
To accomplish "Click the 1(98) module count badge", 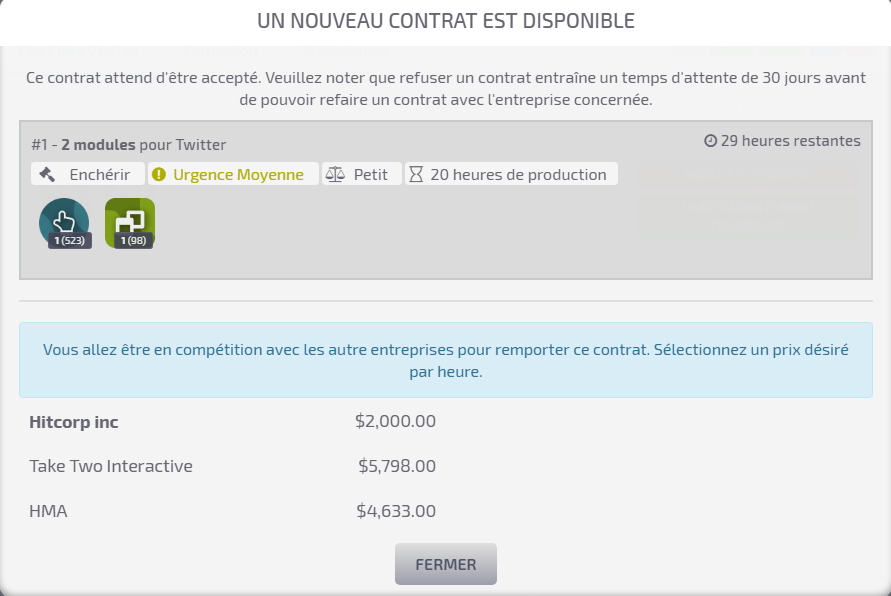I will (133, 241).
